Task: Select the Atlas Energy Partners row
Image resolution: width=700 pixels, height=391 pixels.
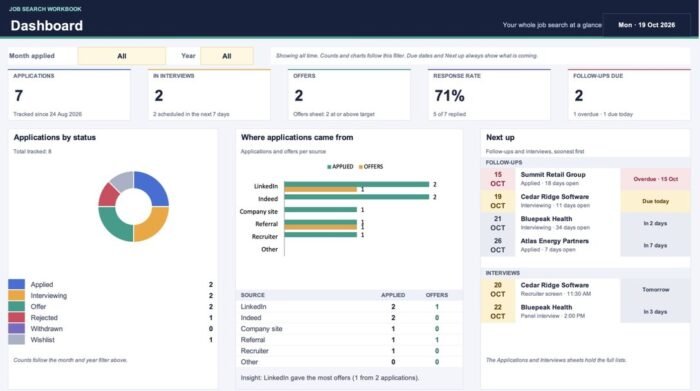Action: (x=585, y=245)
